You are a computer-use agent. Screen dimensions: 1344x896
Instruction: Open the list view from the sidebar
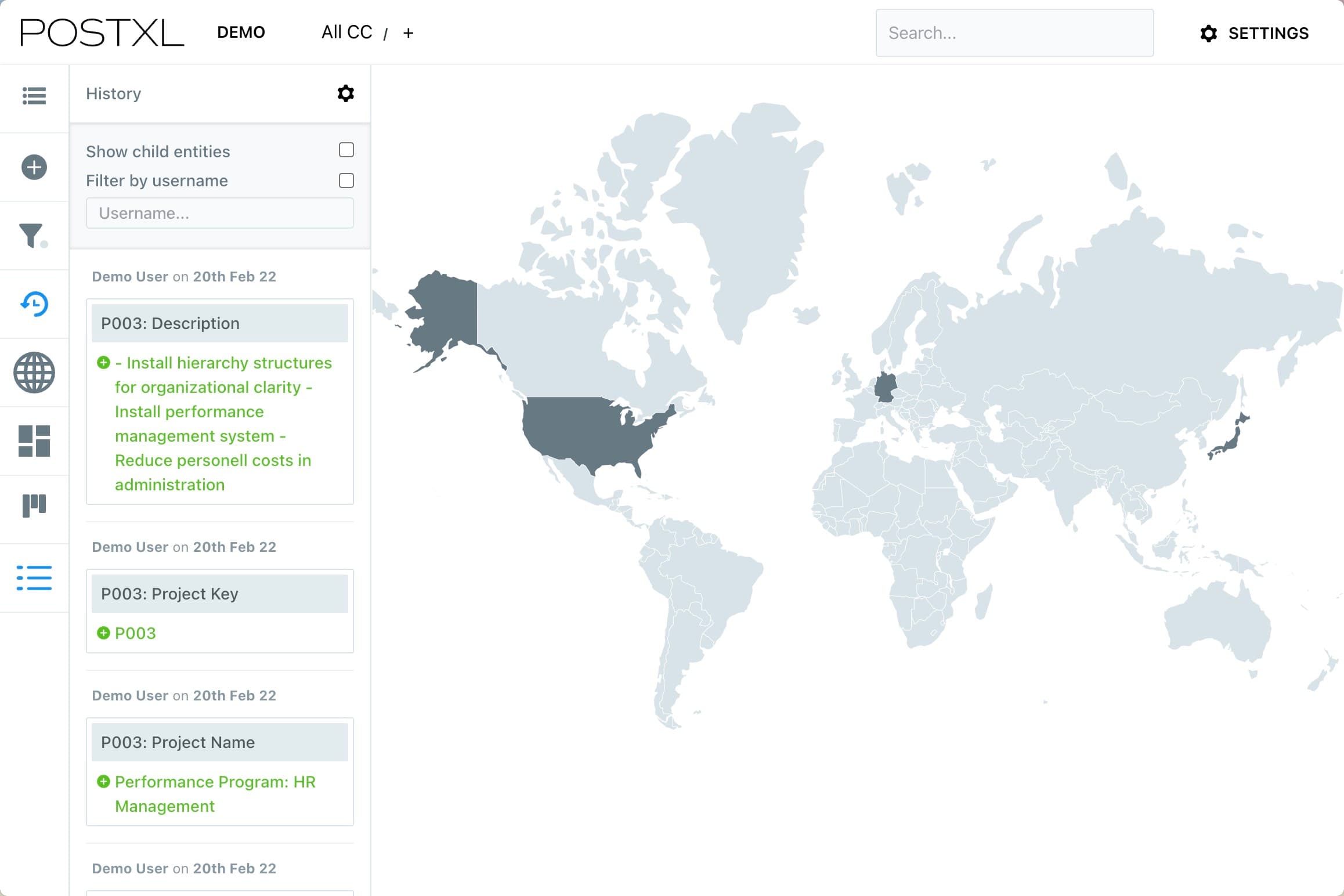coord(34,96)
